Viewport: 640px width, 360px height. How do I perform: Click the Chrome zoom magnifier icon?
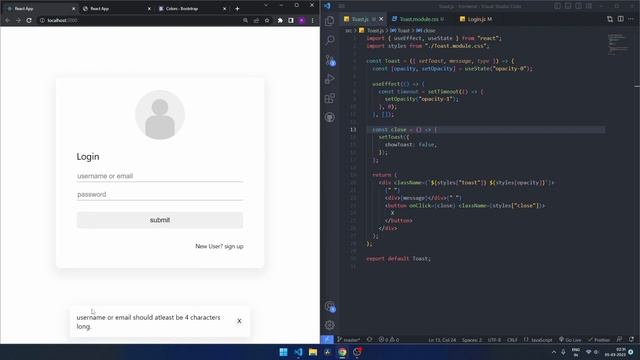[x=245, y=20]
